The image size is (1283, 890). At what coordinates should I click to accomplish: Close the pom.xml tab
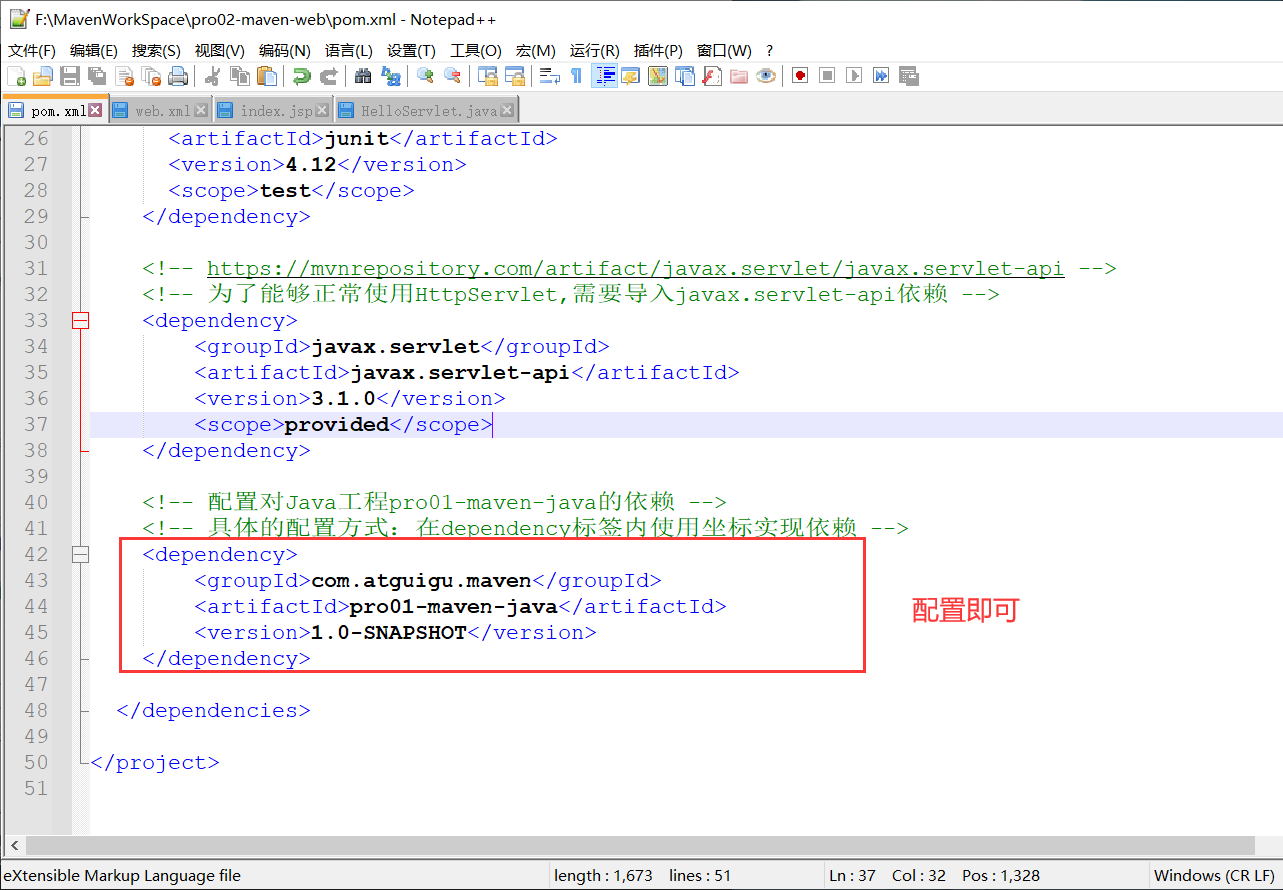click(x=95, y=110)
